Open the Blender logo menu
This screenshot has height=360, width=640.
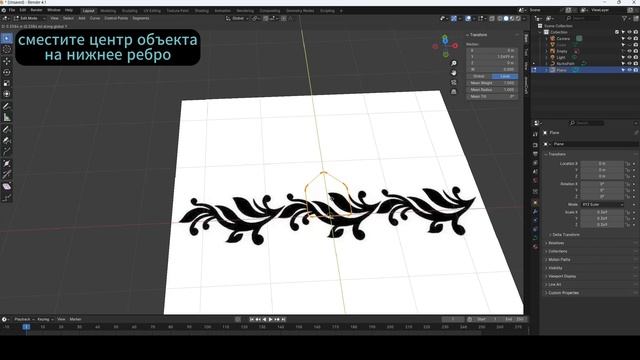coord(4,10)
